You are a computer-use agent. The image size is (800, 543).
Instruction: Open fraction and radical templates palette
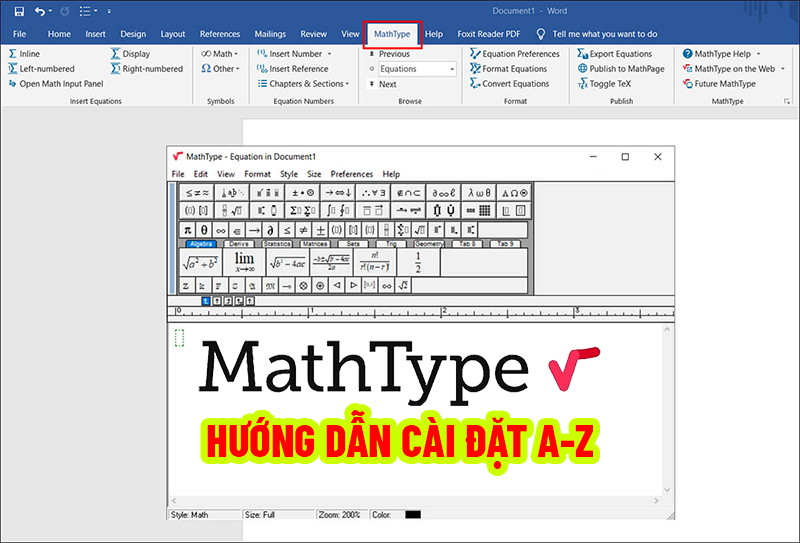(232, 210)
